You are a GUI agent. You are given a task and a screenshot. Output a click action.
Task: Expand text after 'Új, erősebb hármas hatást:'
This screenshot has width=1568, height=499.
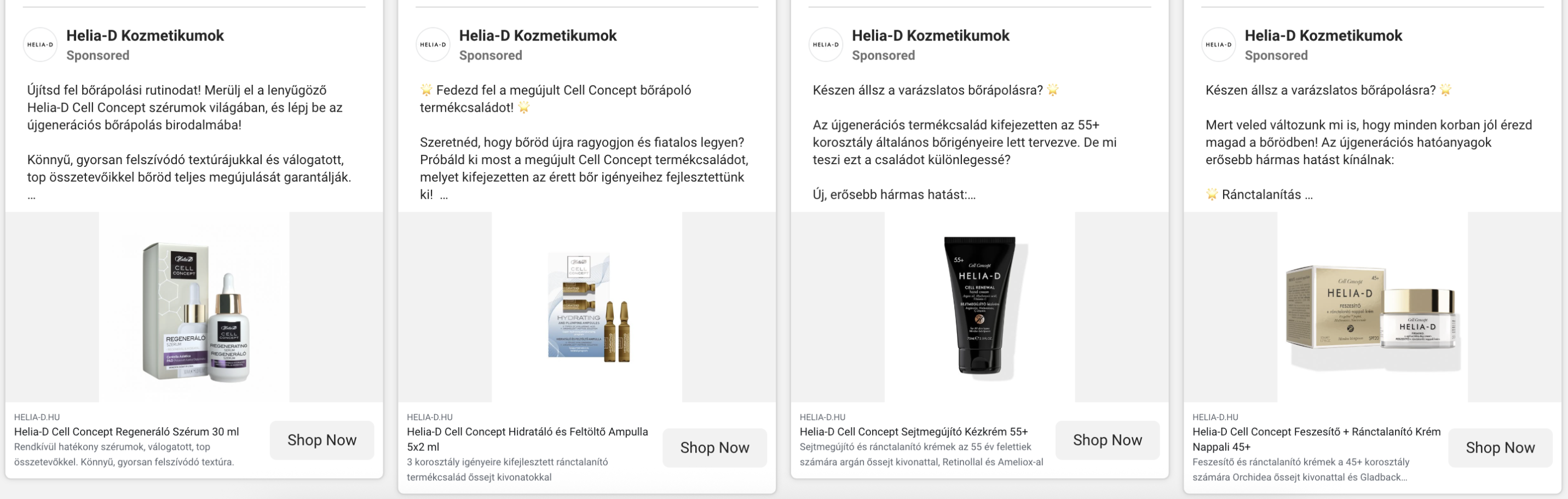click(x=971, y=195)
